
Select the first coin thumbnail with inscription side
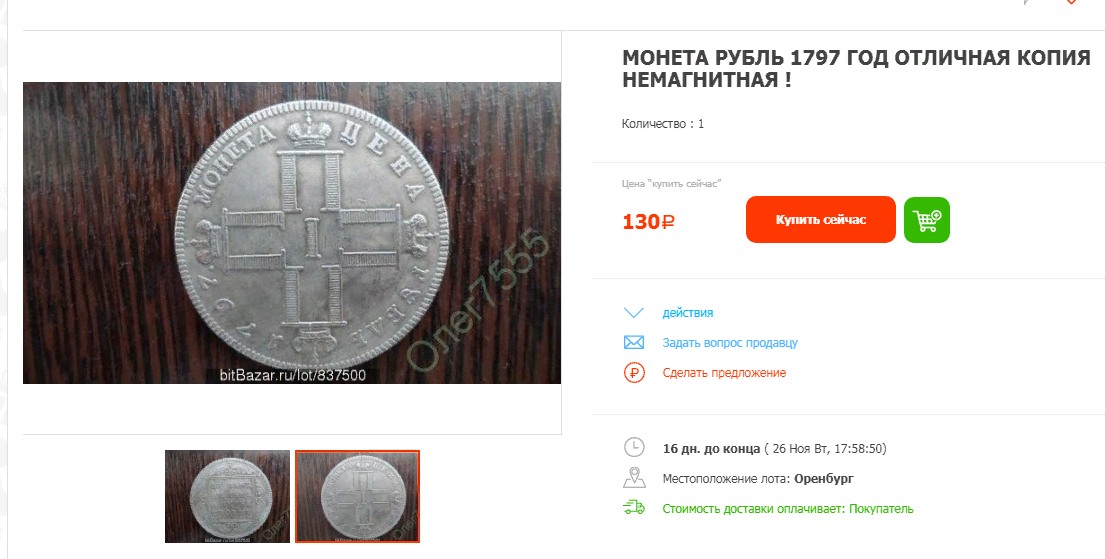227,496
